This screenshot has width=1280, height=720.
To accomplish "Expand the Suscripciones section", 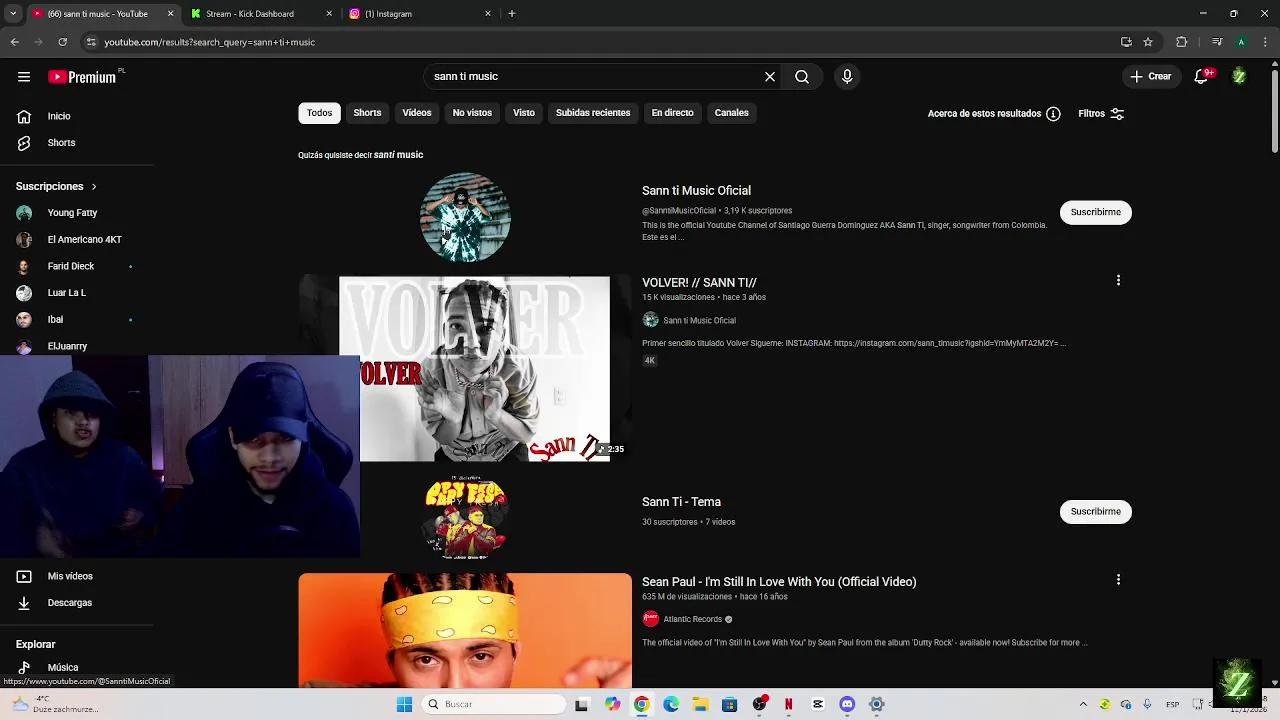I will [56, 186].
